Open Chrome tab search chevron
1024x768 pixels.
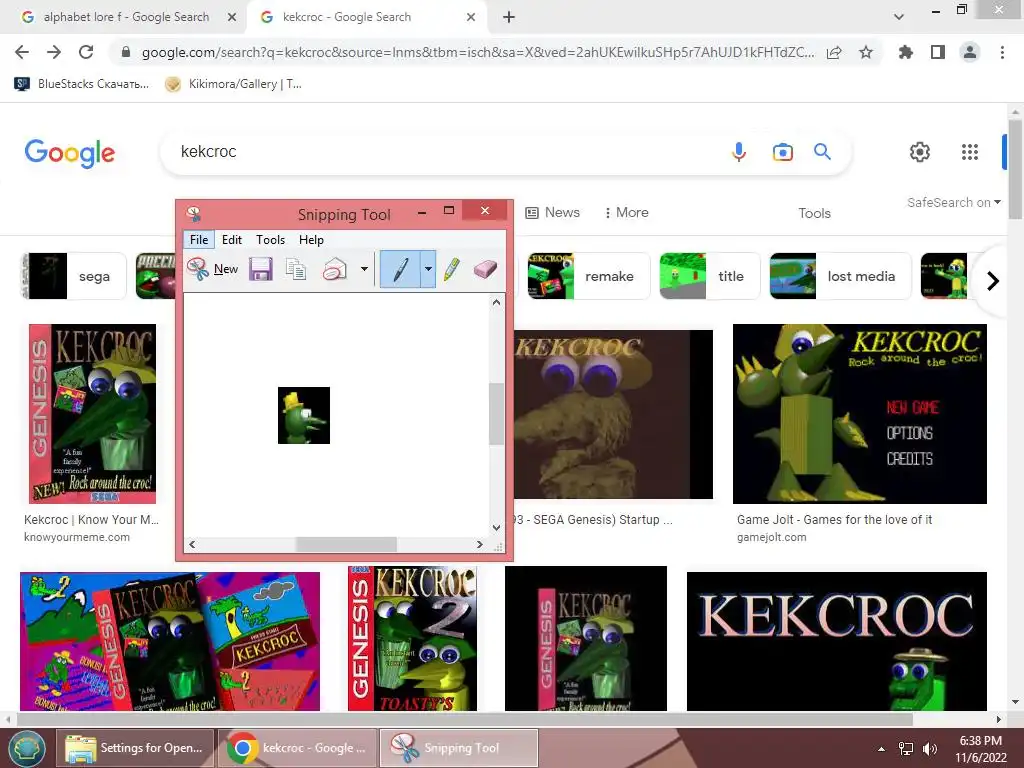tap(899, 17)
